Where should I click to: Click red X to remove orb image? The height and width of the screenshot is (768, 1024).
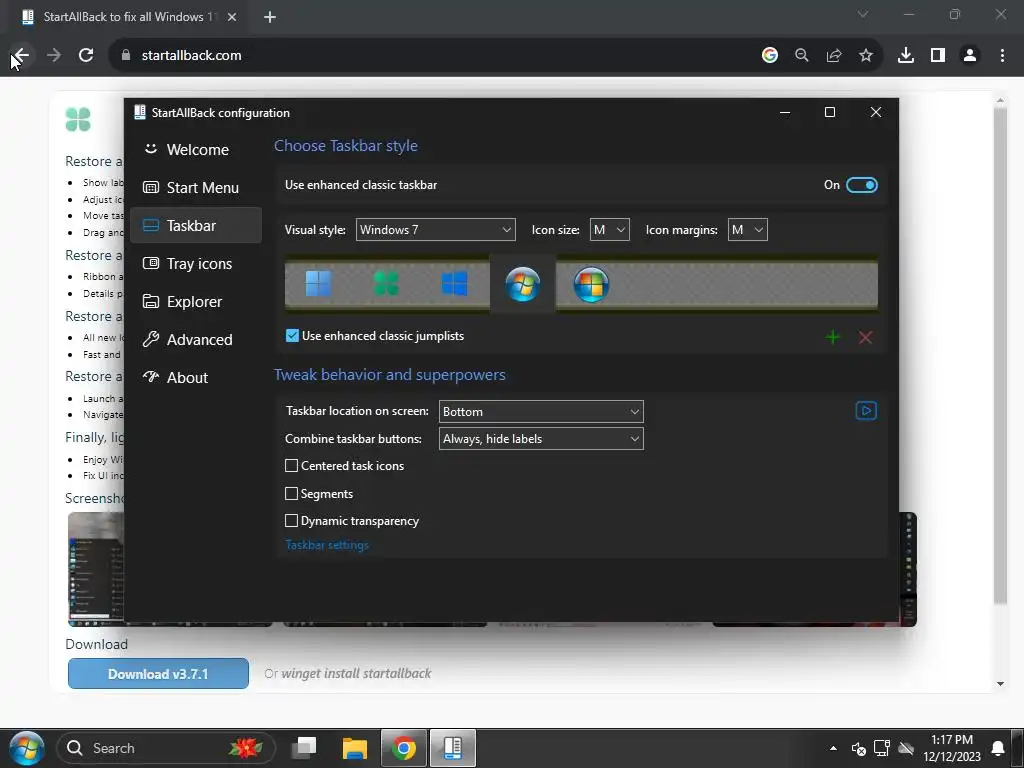[865, 338]
